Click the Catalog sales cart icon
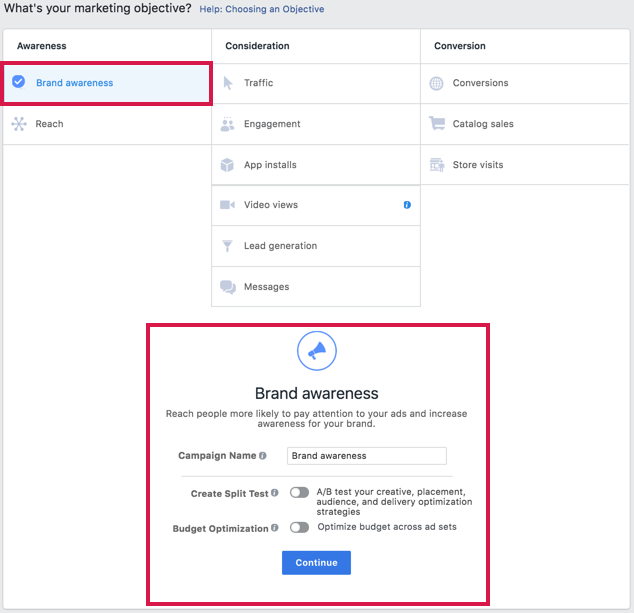 tap(437, 124)
